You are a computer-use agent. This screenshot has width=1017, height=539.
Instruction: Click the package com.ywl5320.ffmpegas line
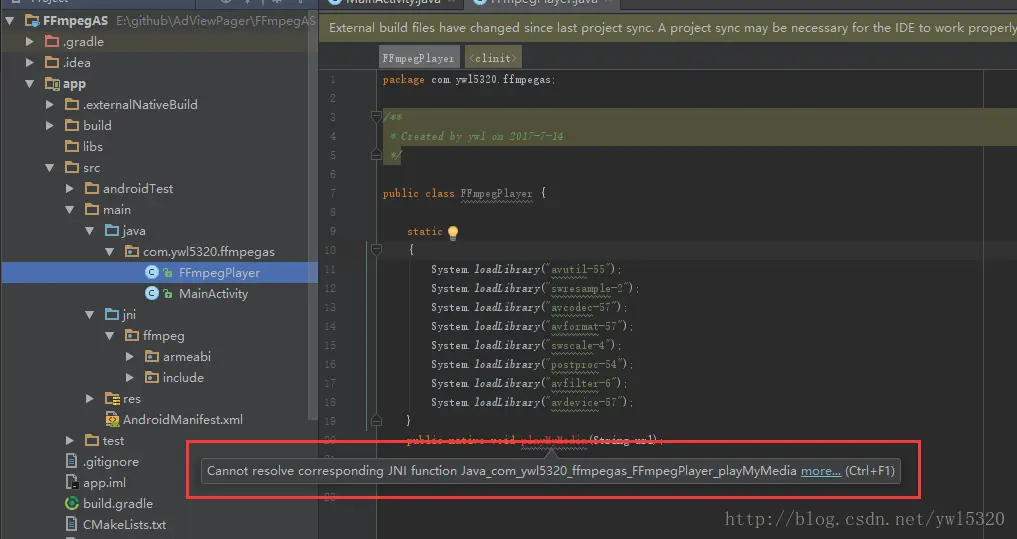click(469, 80)
